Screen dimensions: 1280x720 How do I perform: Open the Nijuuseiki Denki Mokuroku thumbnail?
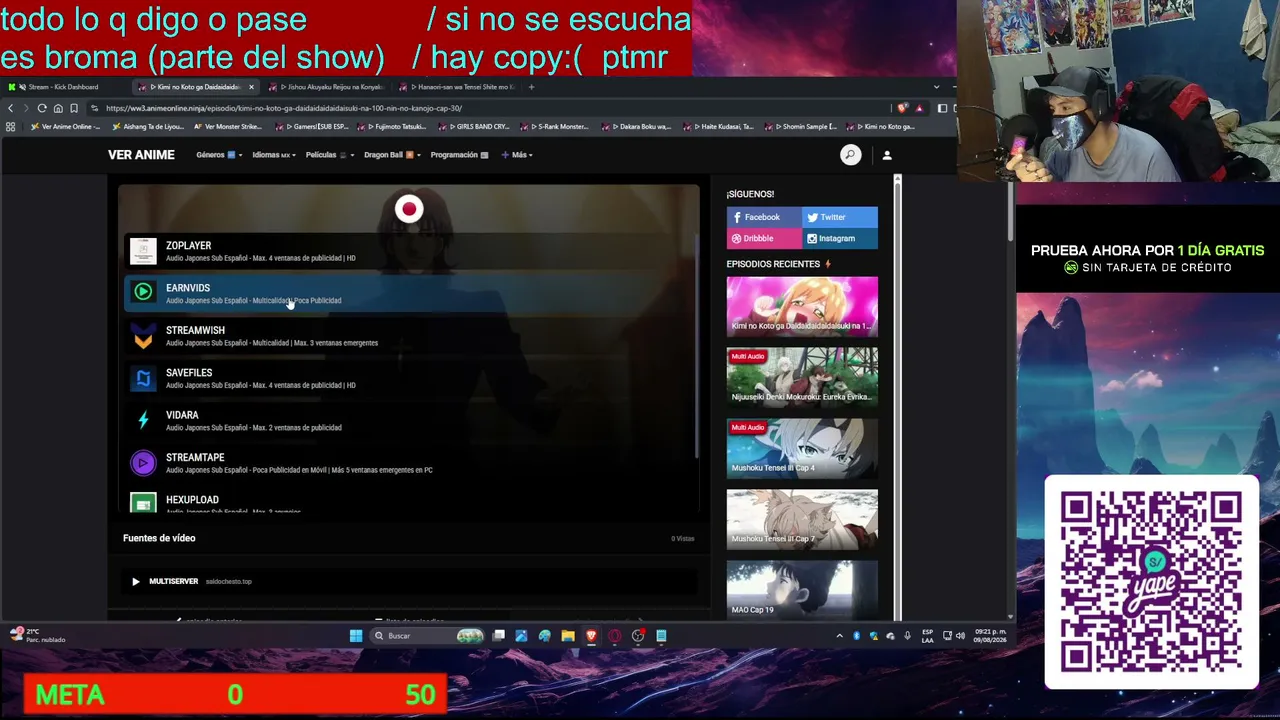point(802,376)
